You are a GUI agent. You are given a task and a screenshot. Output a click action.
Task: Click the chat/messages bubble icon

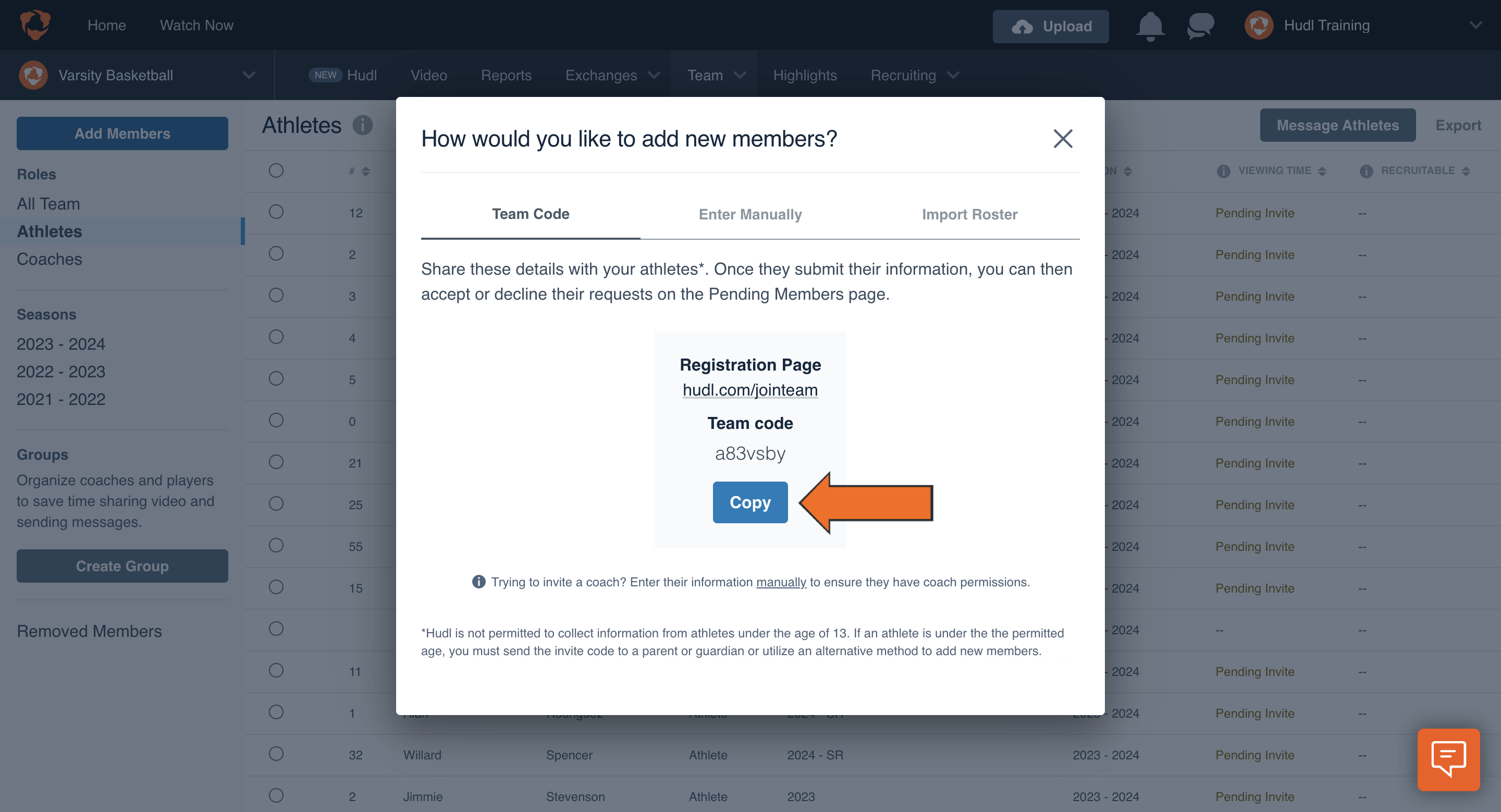(x=1199, y=24)
